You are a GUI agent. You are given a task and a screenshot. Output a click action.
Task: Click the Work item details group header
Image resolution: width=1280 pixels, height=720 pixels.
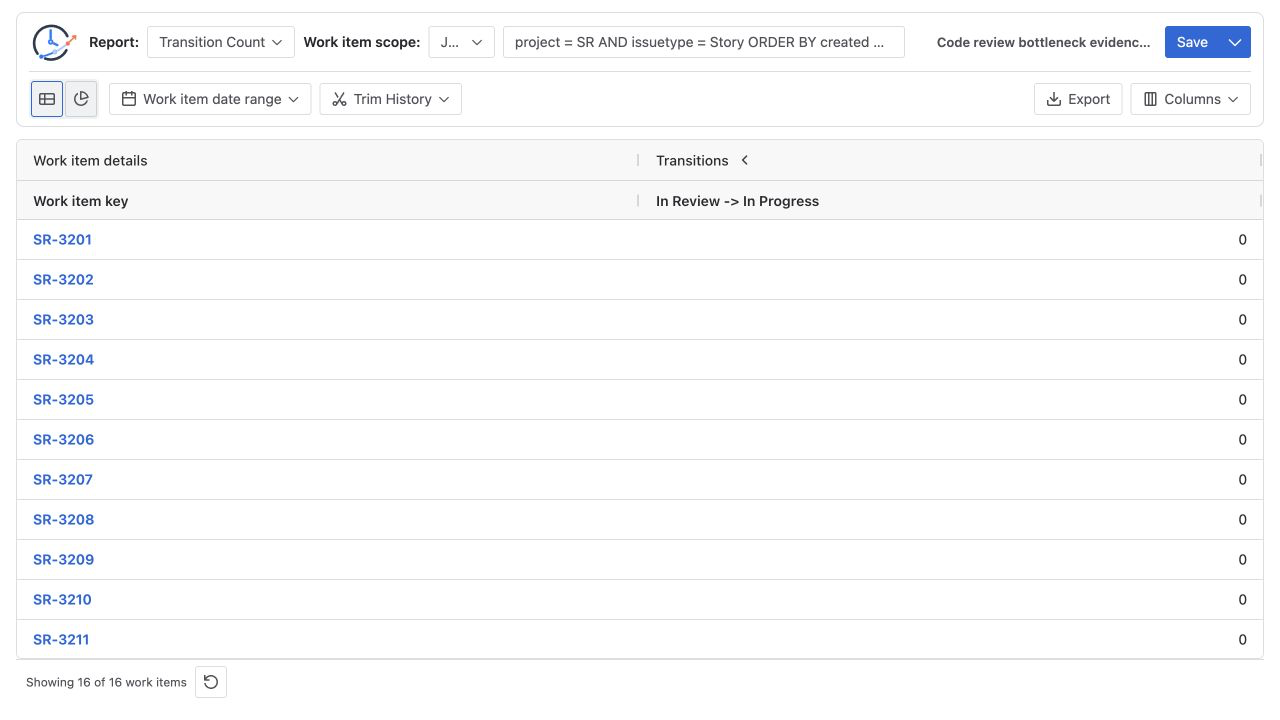coord(327,160)
